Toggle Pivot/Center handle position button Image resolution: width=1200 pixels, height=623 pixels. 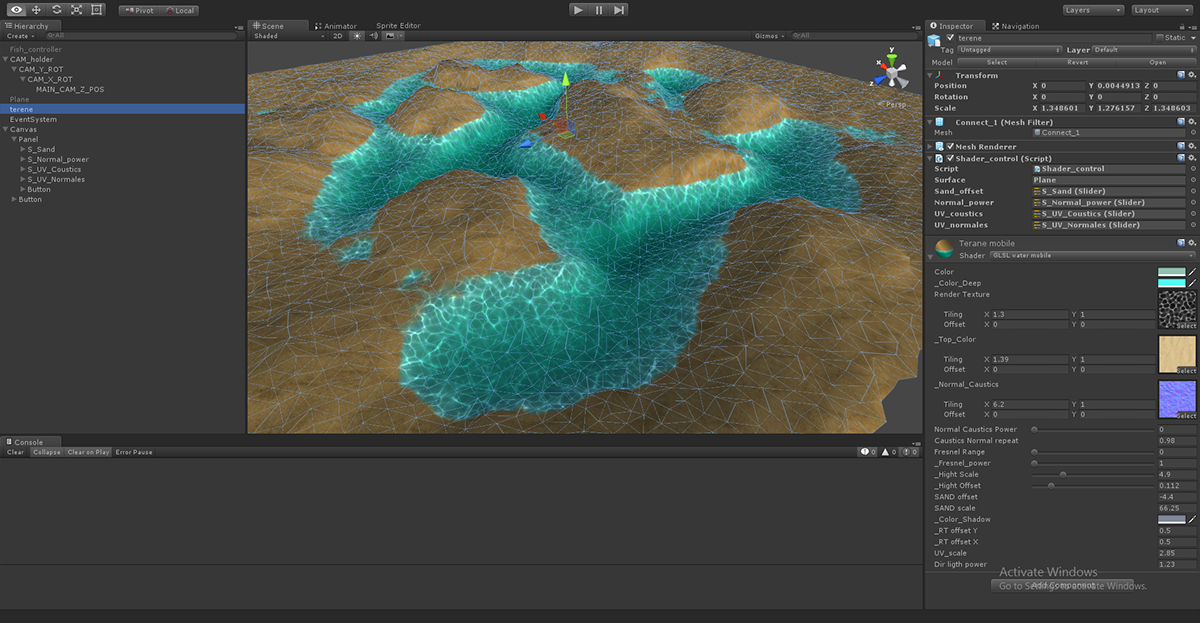pyautogui.click(x=138, y=10)
